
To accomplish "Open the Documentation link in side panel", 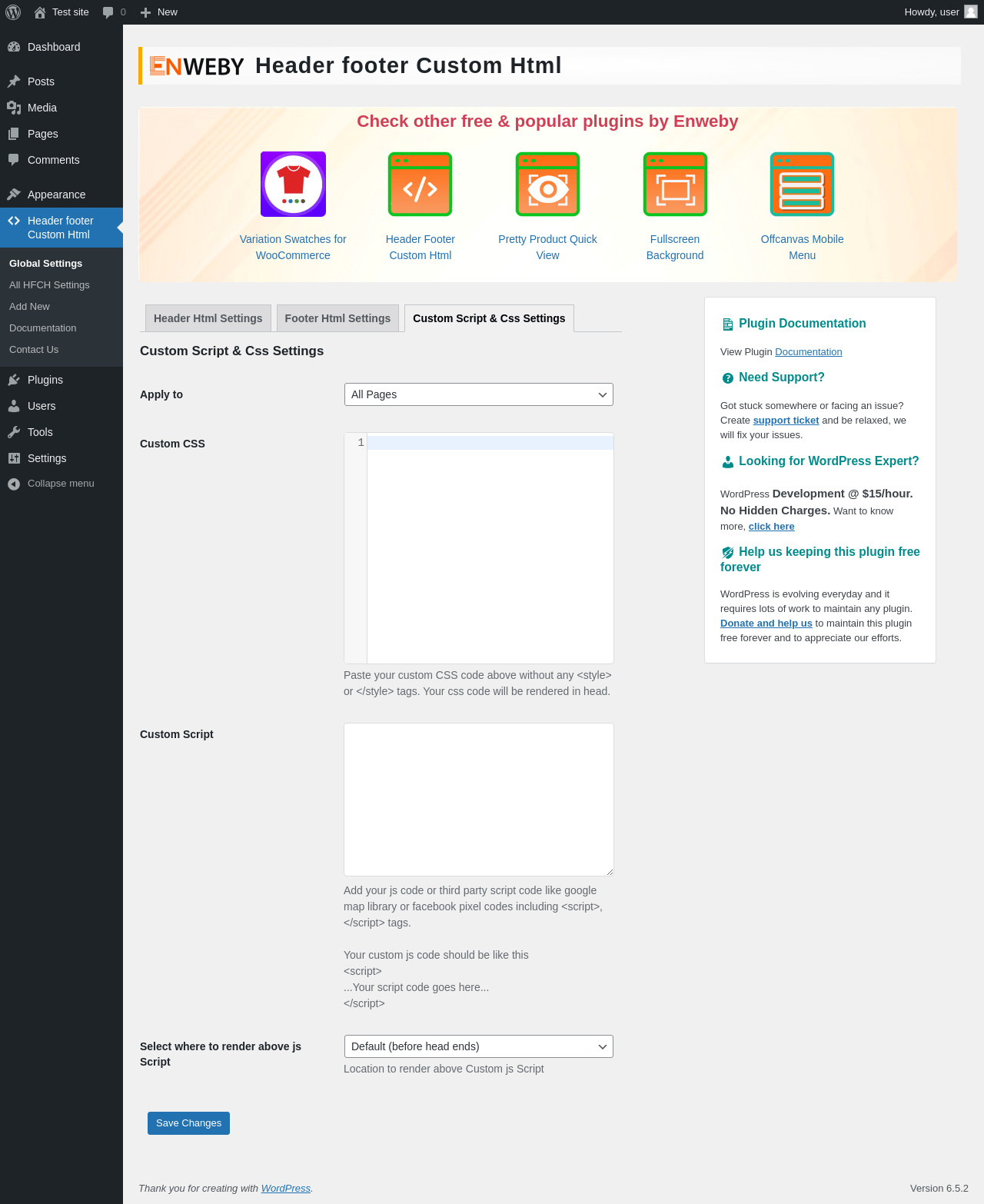I will 809,352.
